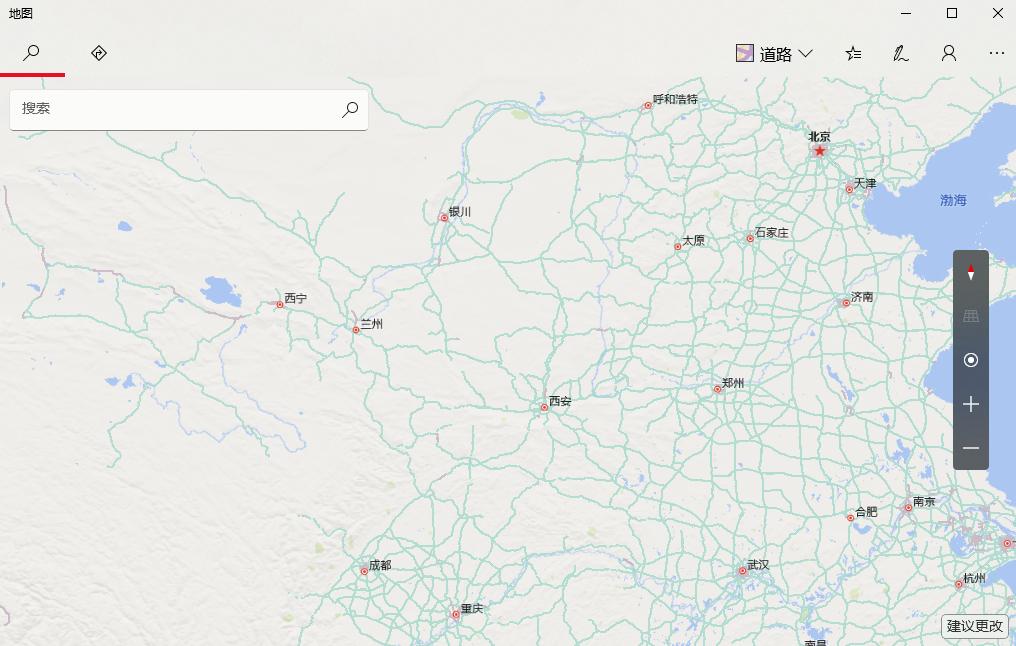Zoom in with the plus button
The image size is (1016, 646).
[x=971, y=404]
